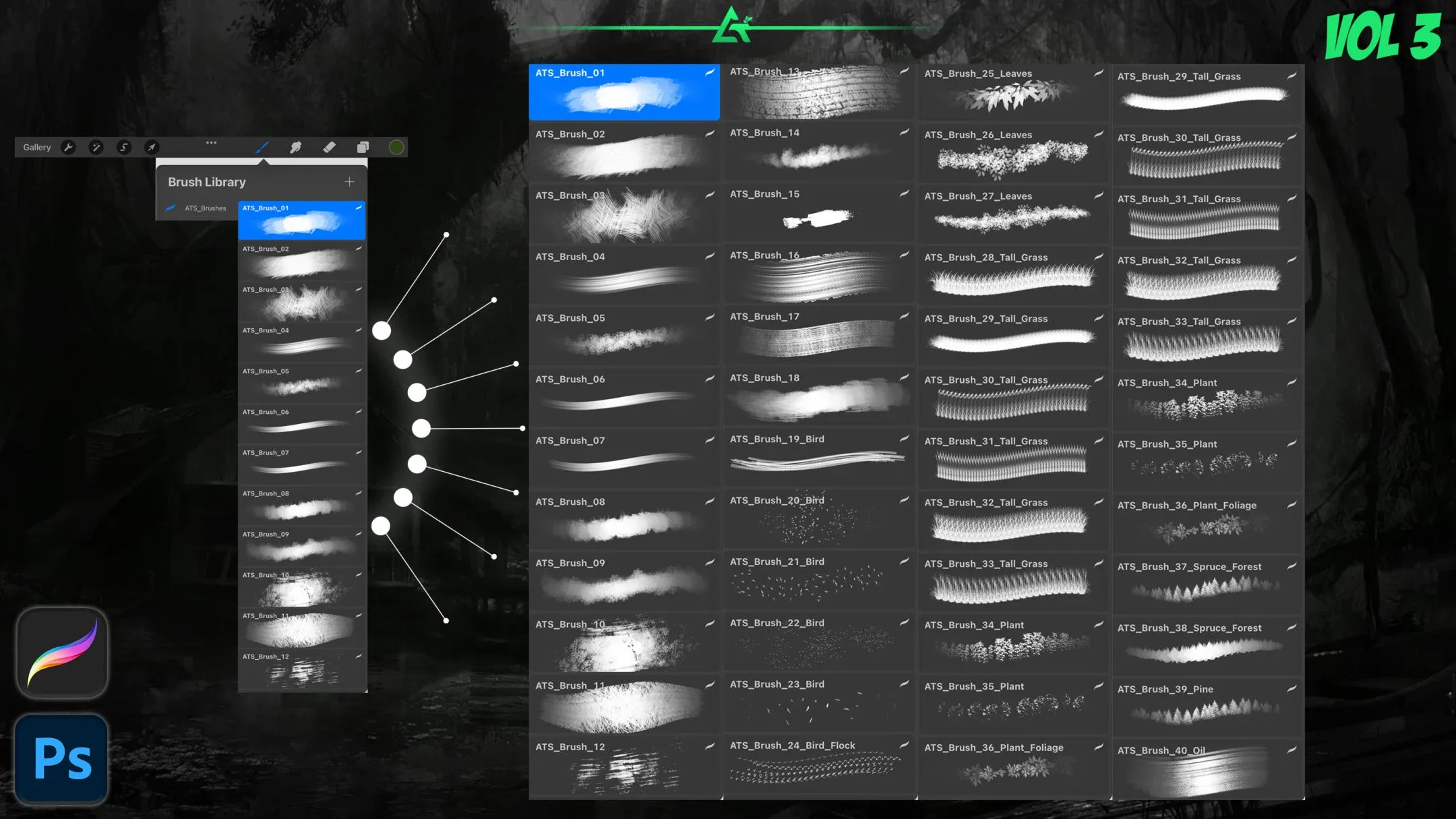
Task: Click the smudge/blend tool icon
Action: tap(296, 147)
